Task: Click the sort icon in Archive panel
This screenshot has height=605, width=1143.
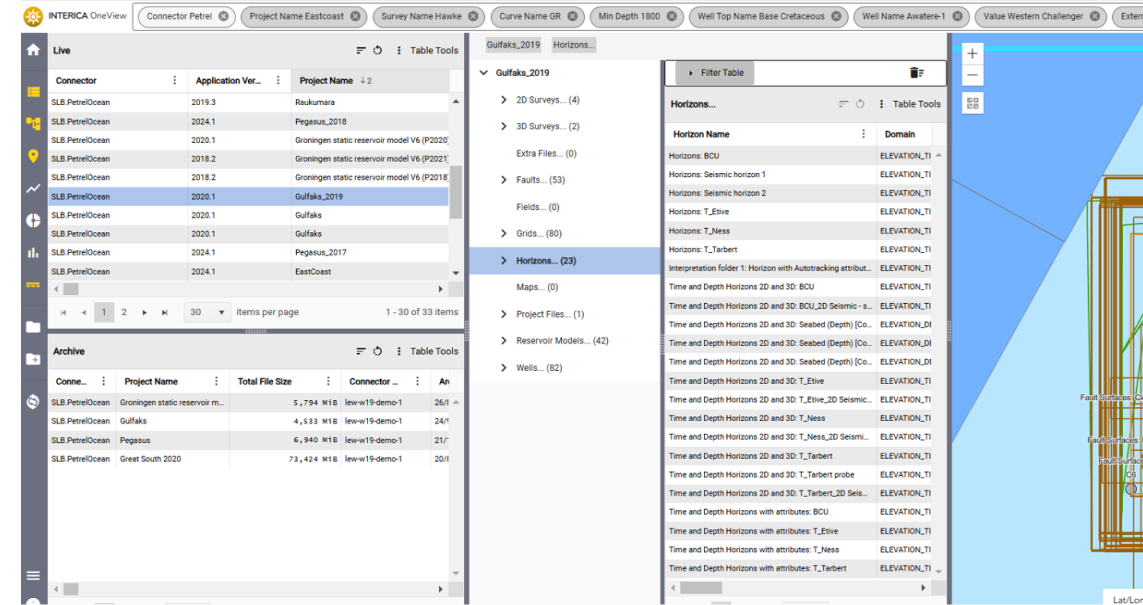Action: point(361,352)
